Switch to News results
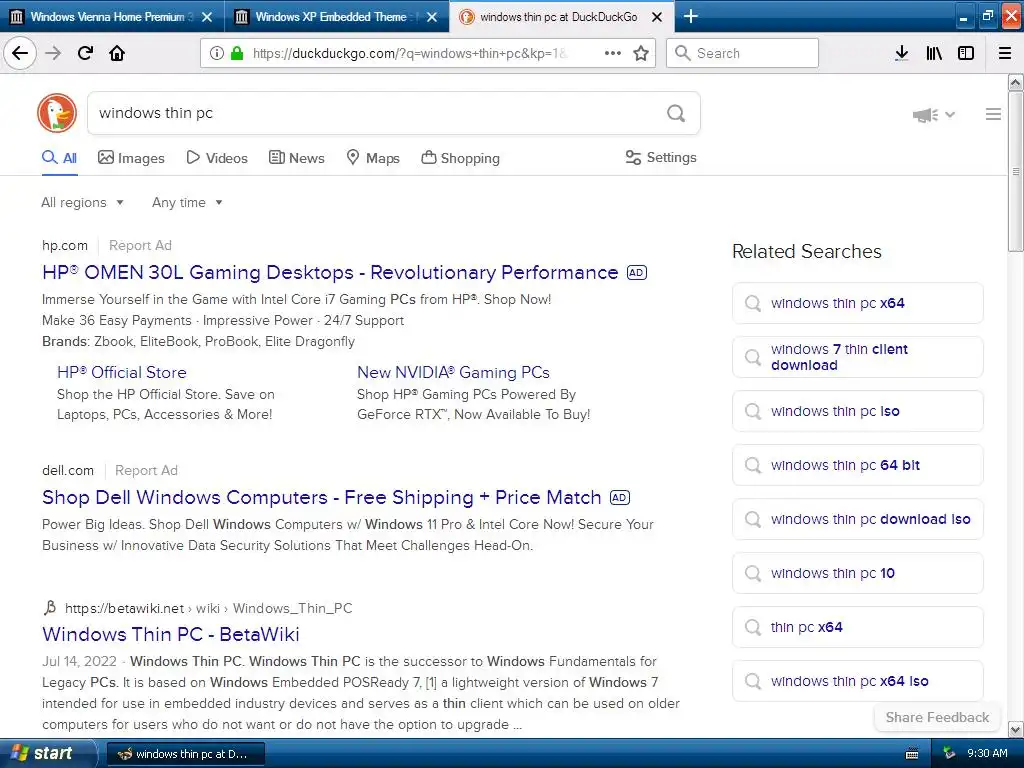The width and height of the screenshot is (1024, 768). (x=296, y=158)
